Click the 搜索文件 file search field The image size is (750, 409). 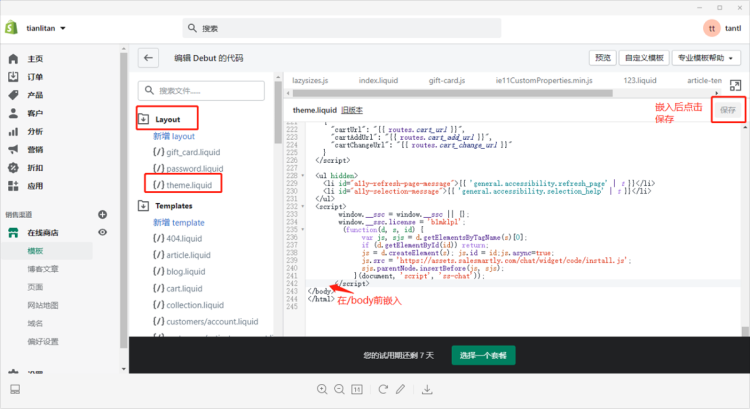click(x=205, y=90)
